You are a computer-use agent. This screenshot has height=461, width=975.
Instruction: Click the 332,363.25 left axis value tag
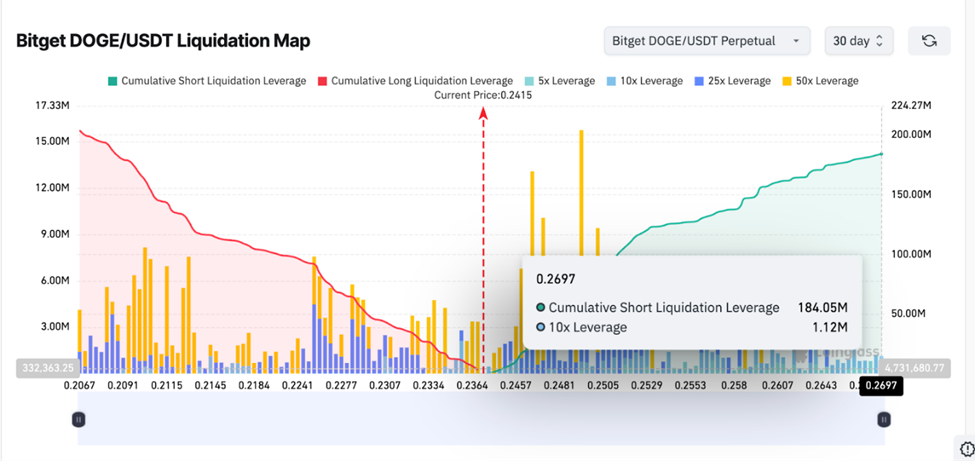click(x=47, y=368)
